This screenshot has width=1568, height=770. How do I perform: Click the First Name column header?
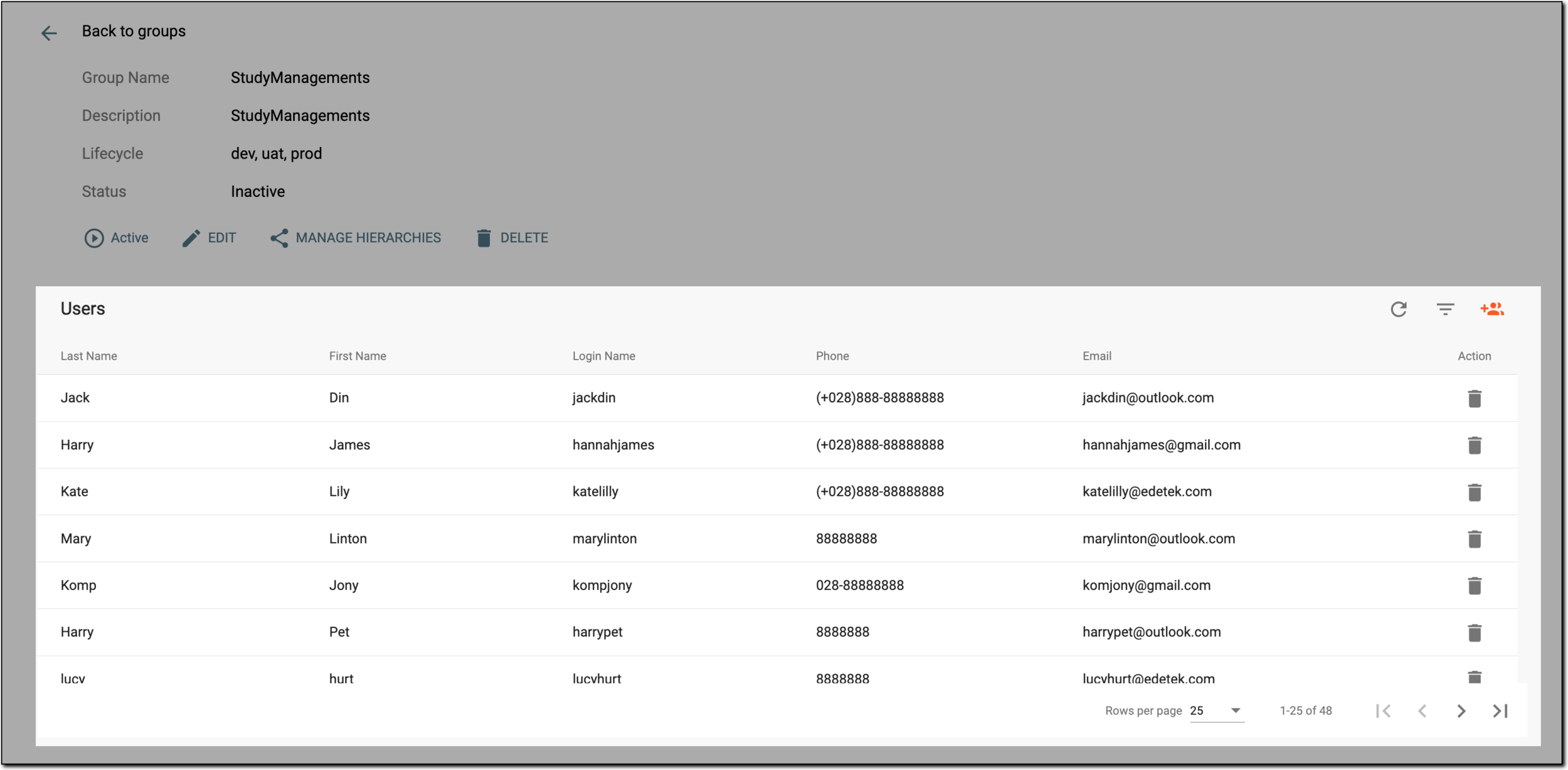click(x=358, y=356)
